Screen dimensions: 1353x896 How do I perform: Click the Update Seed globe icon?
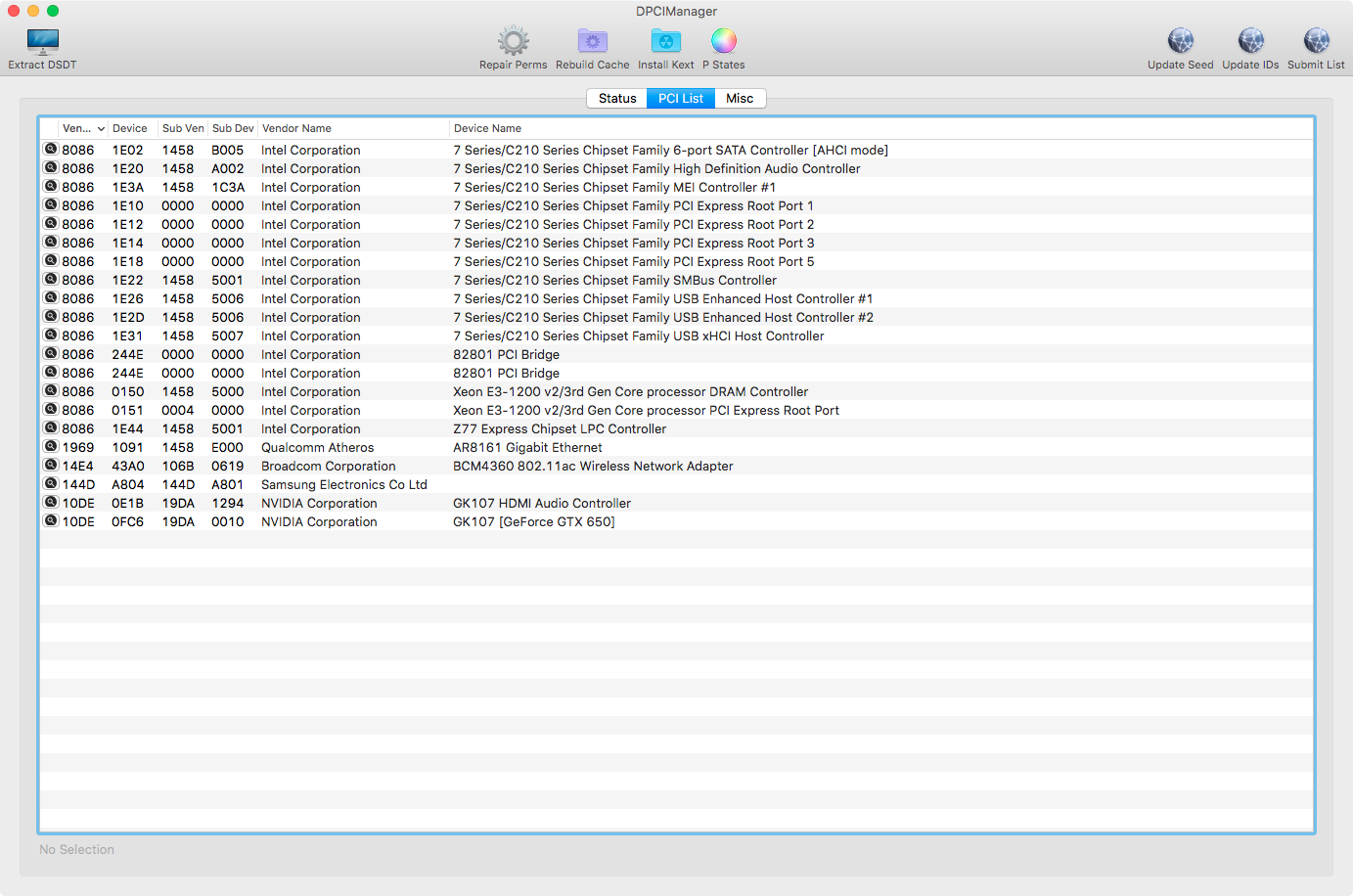pos(1180,41)
